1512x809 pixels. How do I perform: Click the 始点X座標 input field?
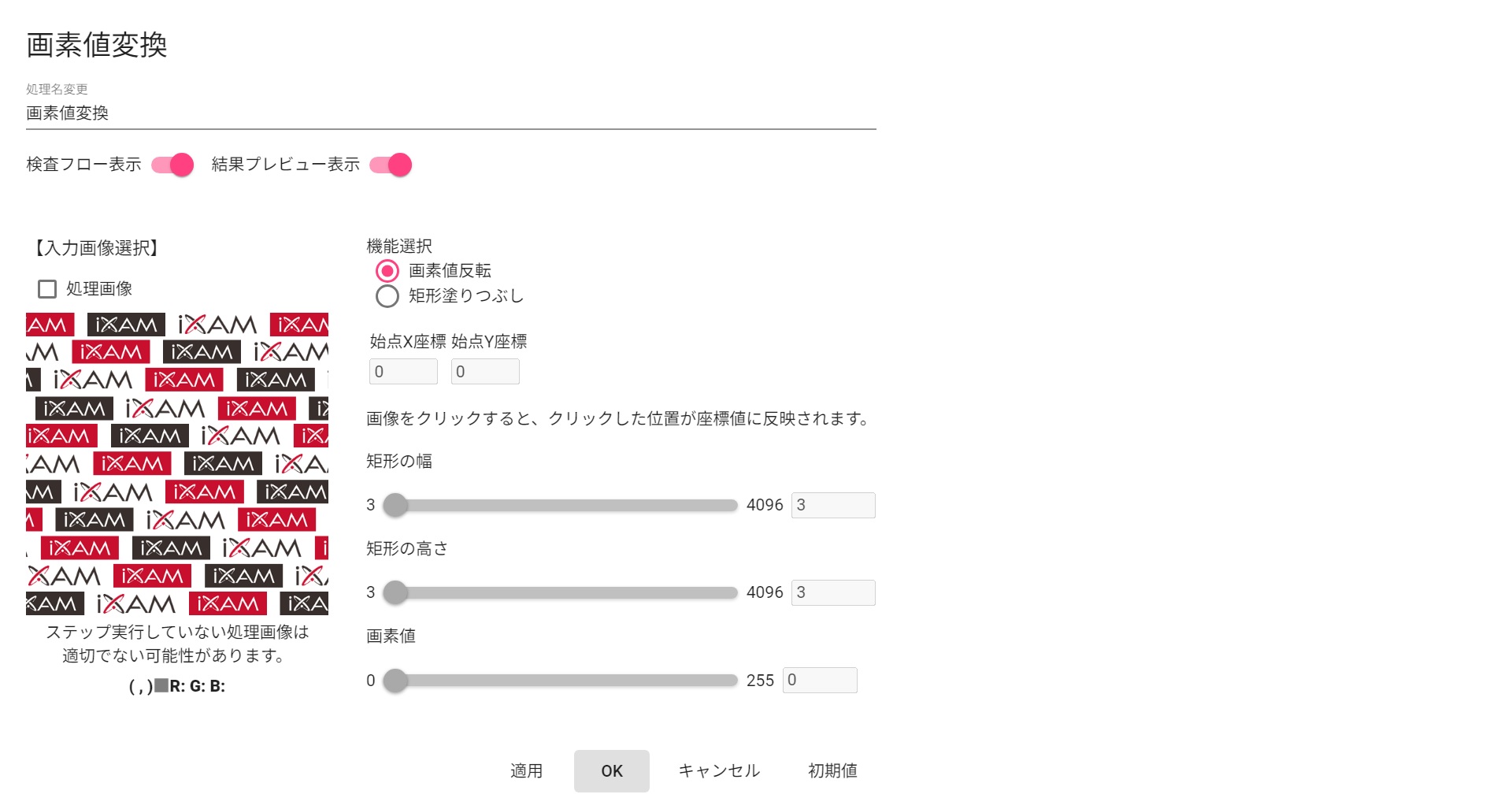(403, 372)
